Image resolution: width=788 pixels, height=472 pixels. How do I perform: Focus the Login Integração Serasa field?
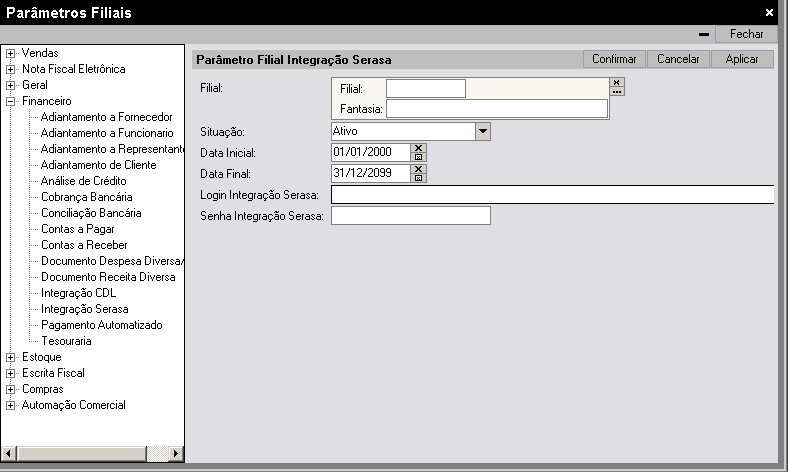(552, 195)
